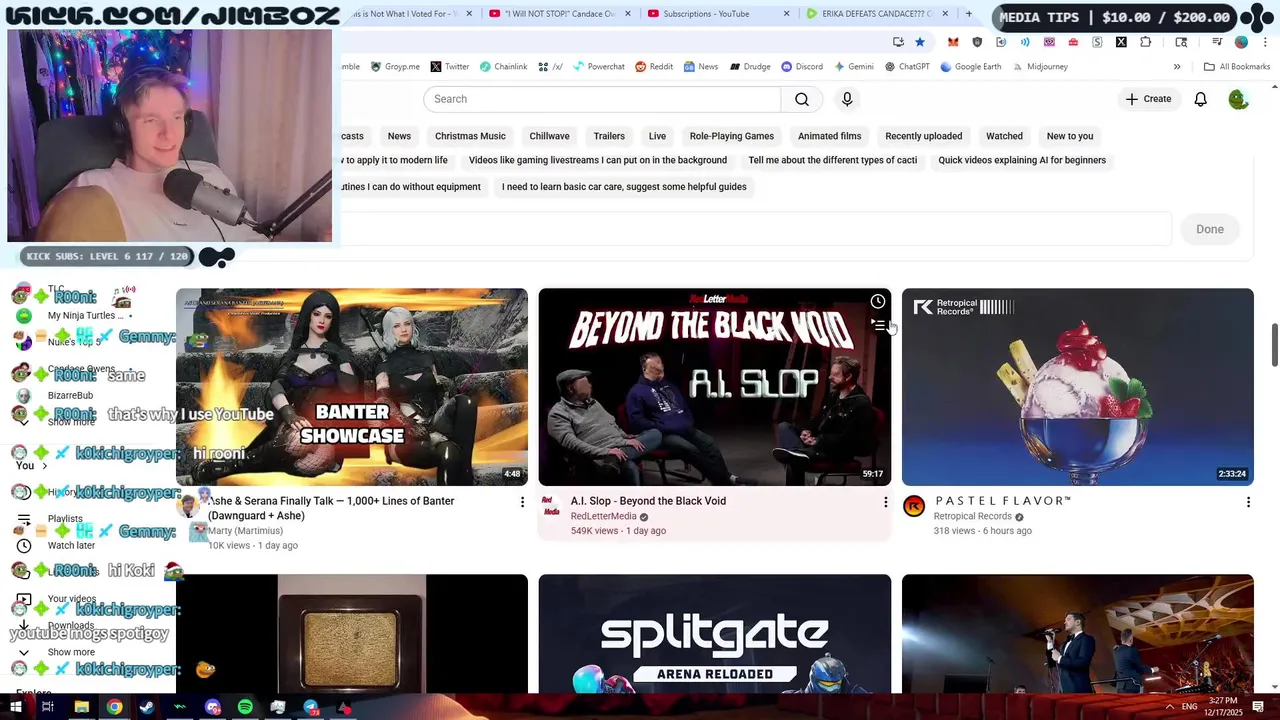
Task: Select the News filter chip
Action: click(x=399, y=136)
